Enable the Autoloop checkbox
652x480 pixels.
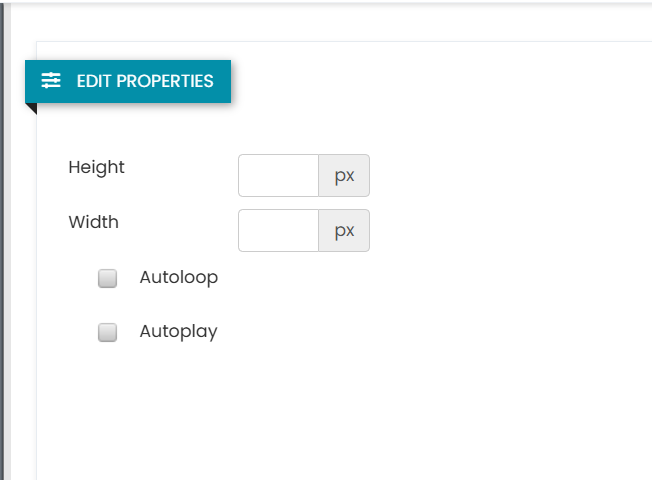pos(107,278)
